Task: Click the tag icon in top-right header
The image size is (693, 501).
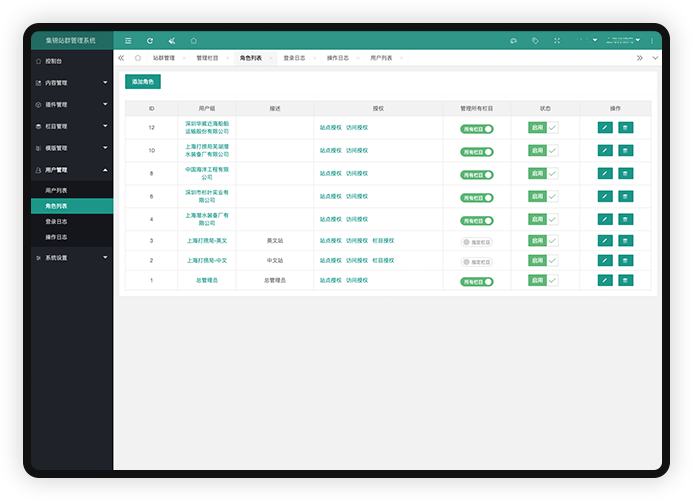Action: [x=535, y=41]
